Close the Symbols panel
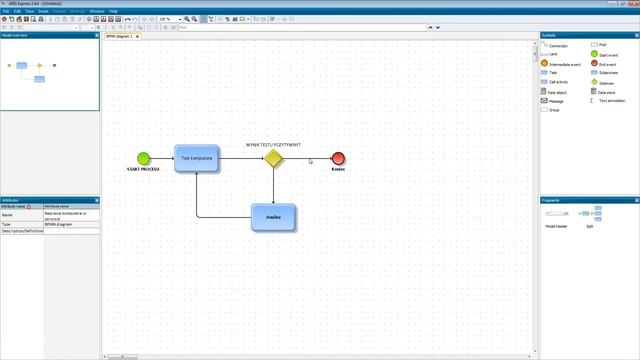 tap(637, 36)
